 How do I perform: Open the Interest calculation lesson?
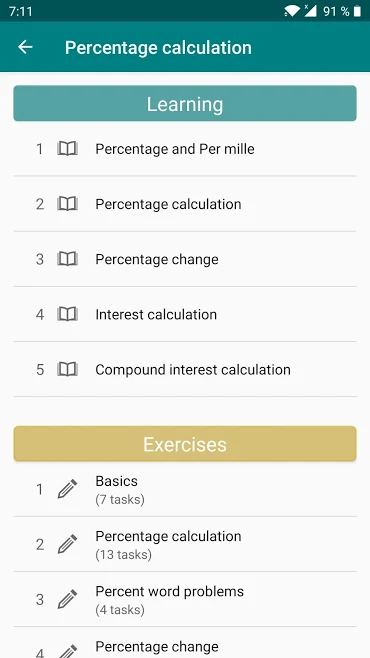pyautogui.click(x=185, y=314)
